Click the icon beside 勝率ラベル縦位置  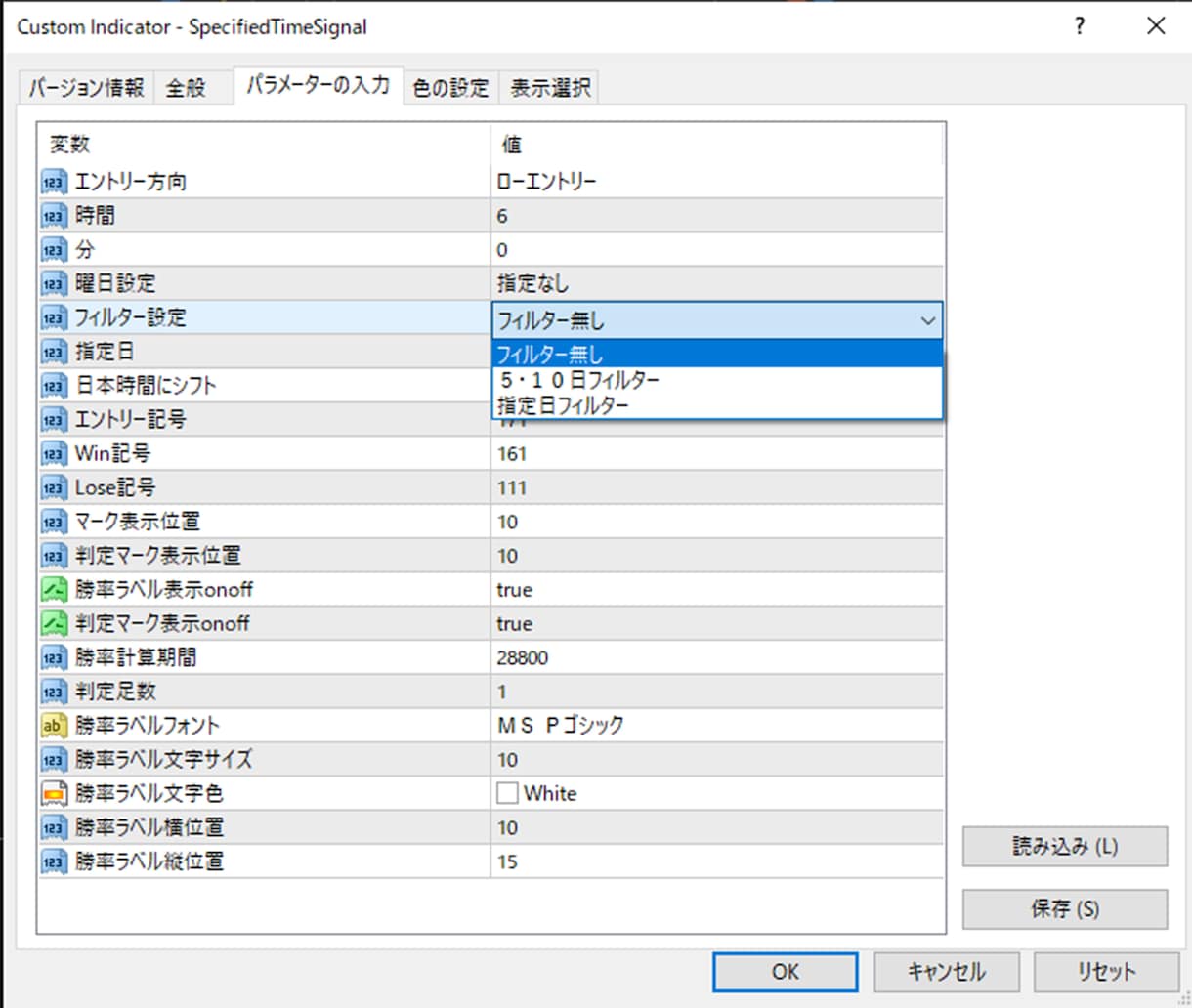point(54,861)
